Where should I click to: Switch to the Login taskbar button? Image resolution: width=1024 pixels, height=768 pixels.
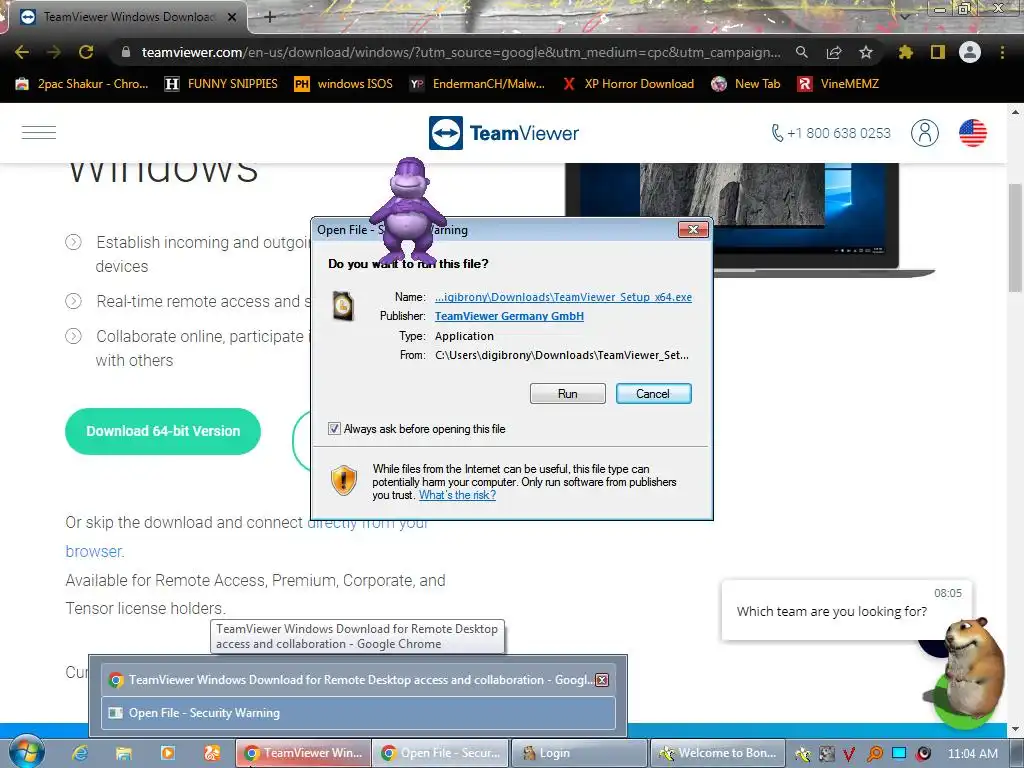point(579,753)
